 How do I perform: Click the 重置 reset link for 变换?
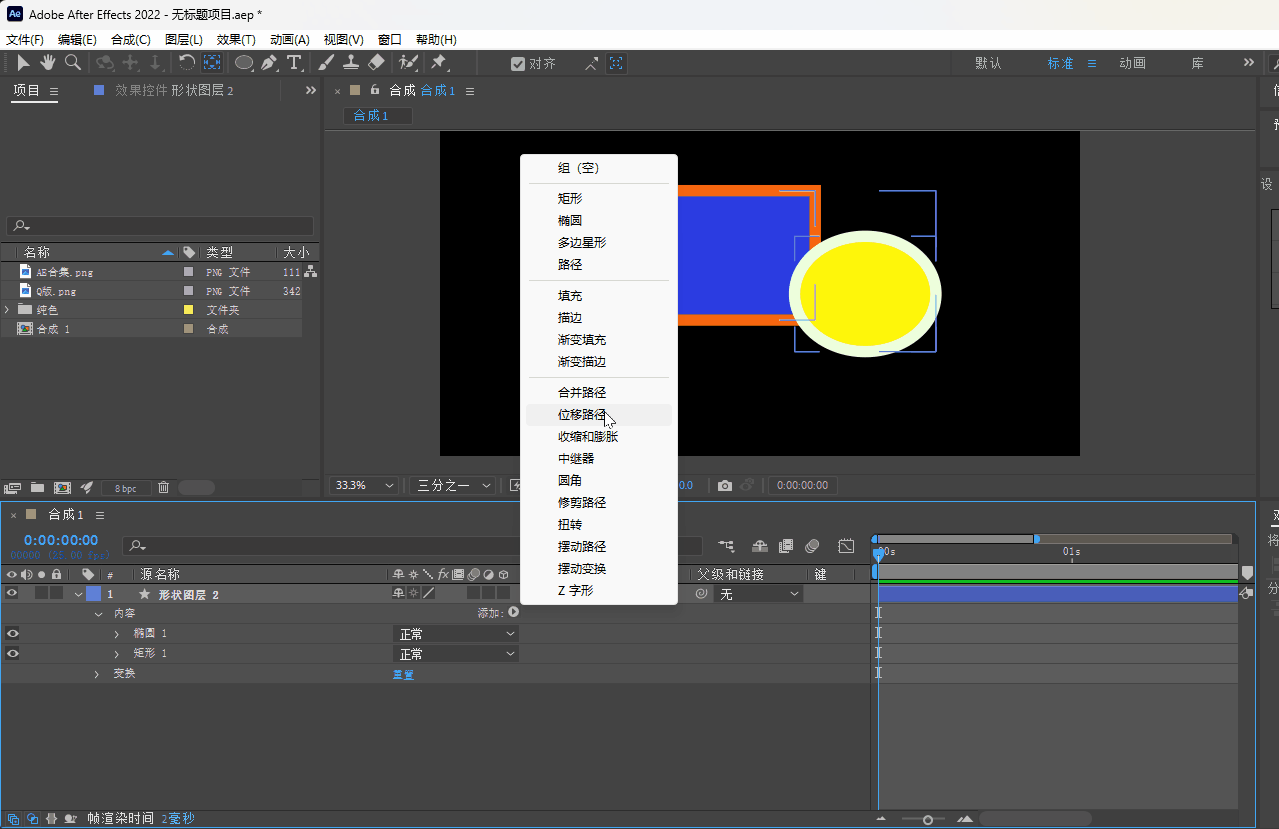coord(403,674)
